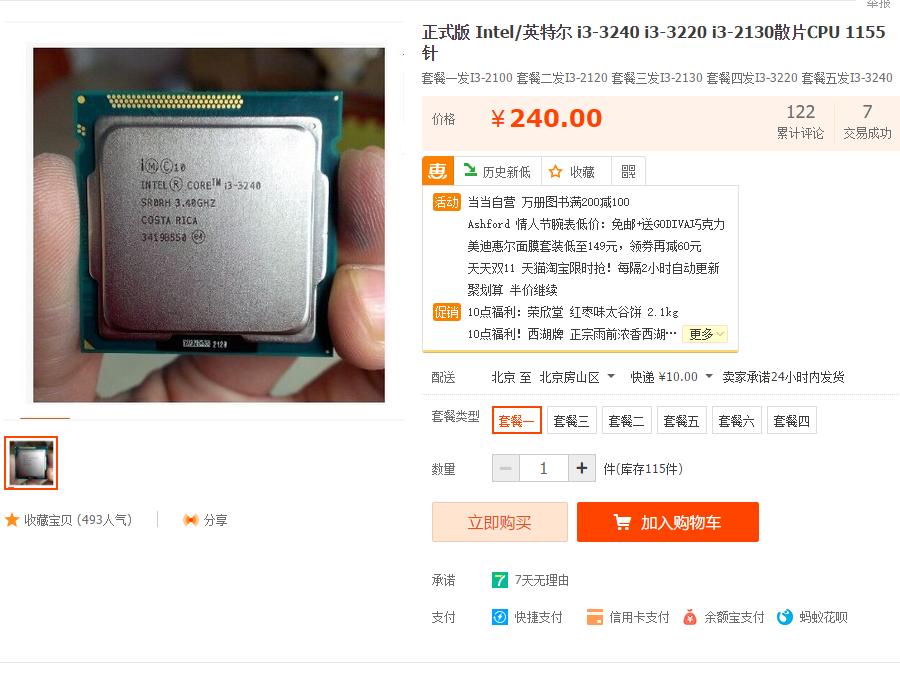Click the 加入购物车 add to cart button
The image size is (900, 674).
pyautogui.click(x=668, y=522)
